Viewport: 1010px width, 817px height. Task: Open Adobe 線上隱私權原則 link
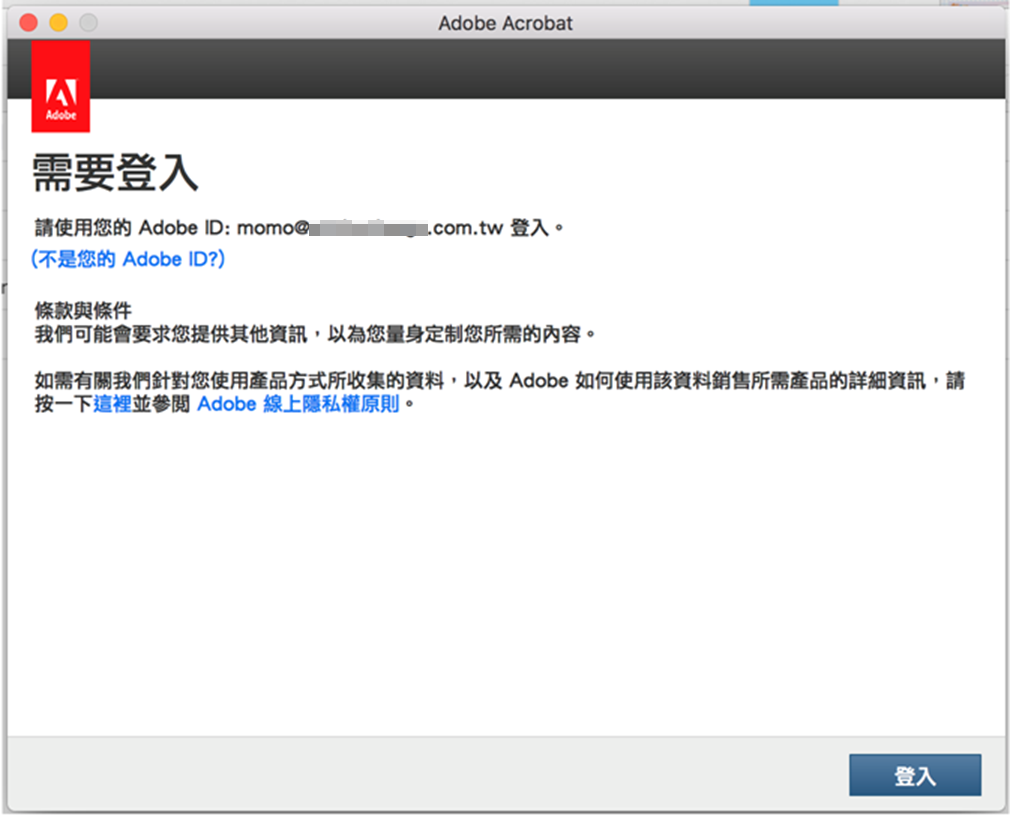pyautogui.click(x=298, y=404)
